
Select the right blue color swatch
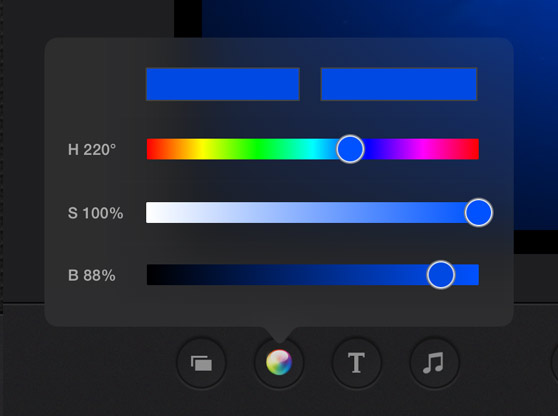pos(399,84)
